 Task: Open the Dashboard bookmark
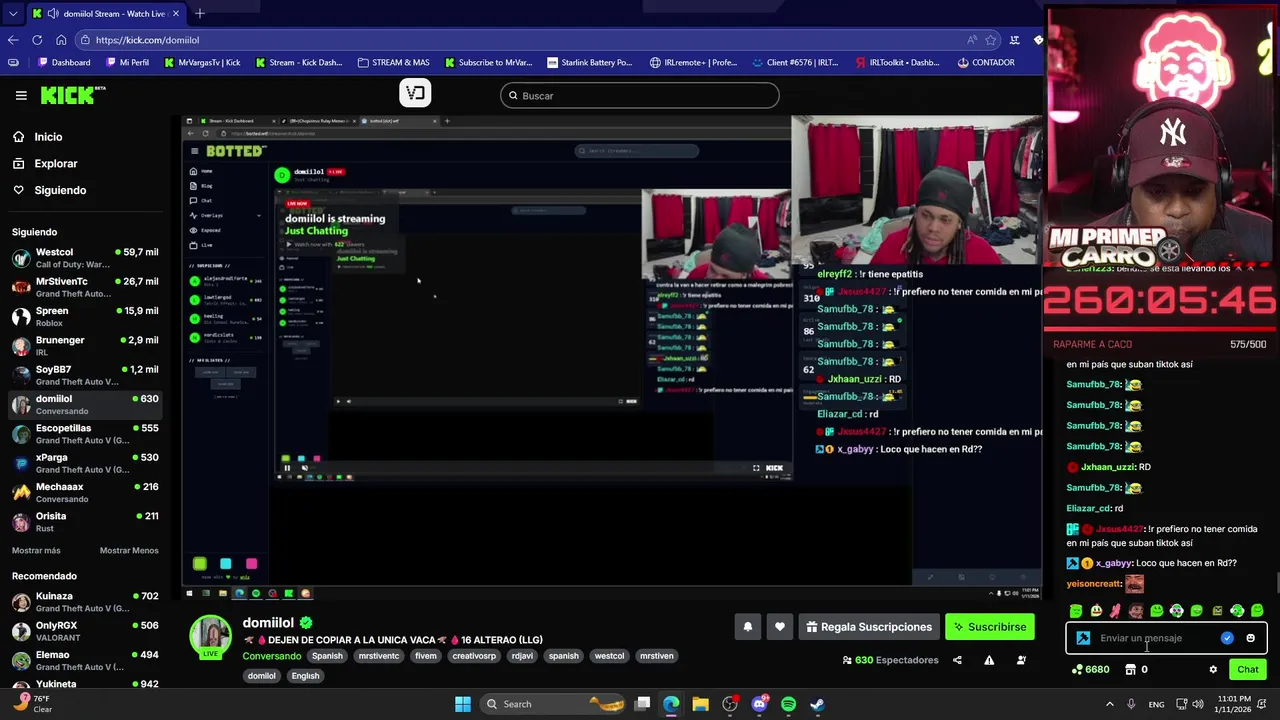64,62
